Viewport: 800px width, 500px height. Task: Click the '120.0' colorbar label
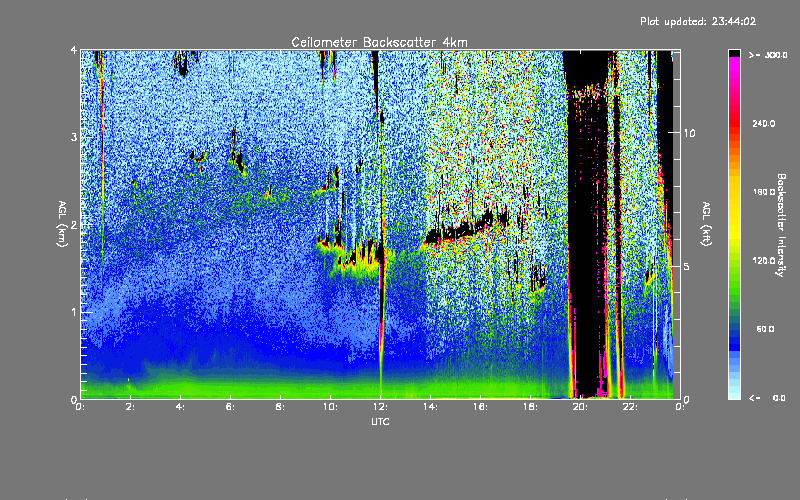click(x=764, y=261)
